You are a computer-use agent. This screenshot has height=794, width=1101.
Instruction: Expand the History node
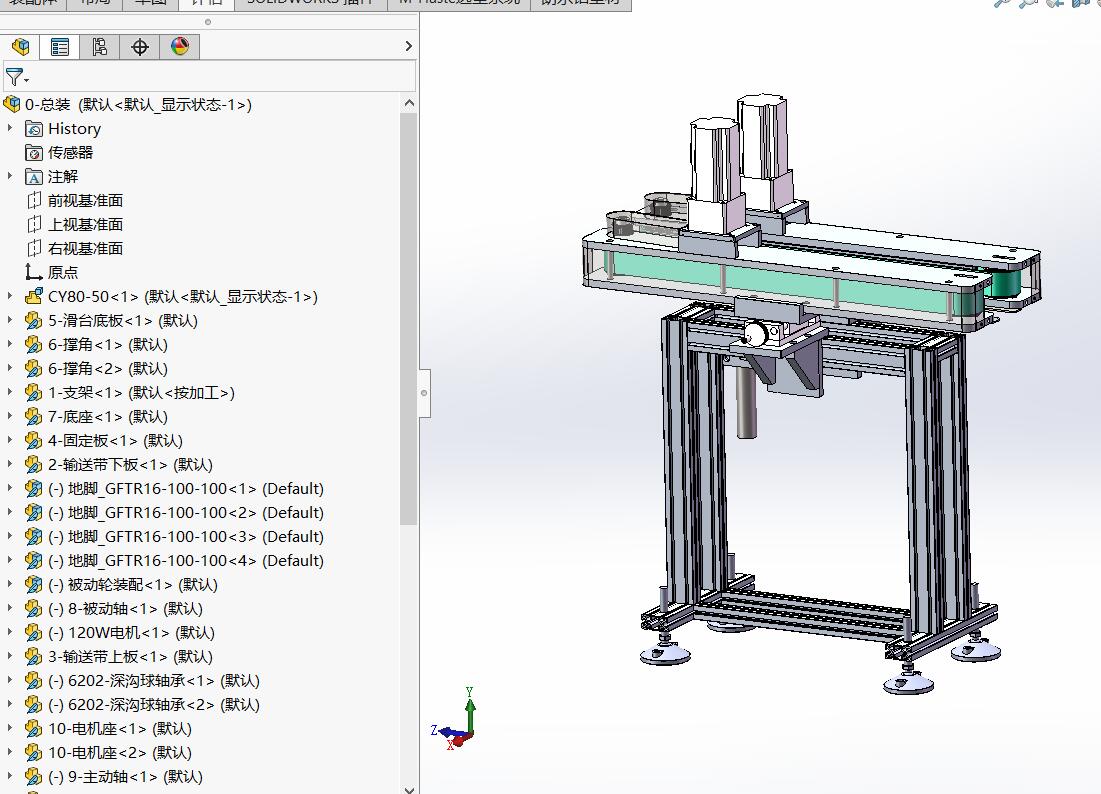pyautogui.click(x=10, y=128)
